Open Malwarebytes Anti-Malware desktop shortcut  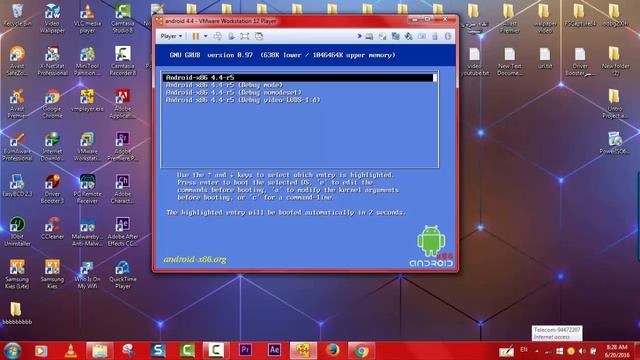[87, 231]
